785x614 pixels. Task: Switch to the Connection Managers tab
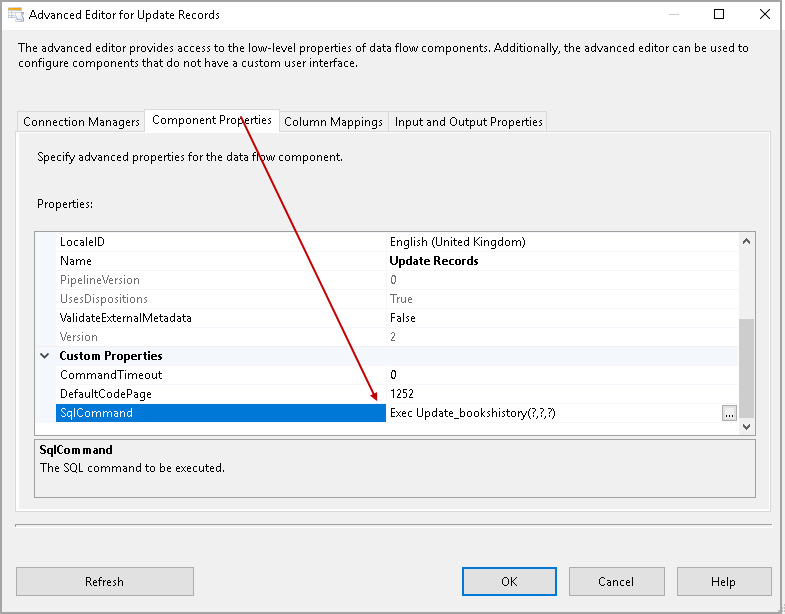81,122
